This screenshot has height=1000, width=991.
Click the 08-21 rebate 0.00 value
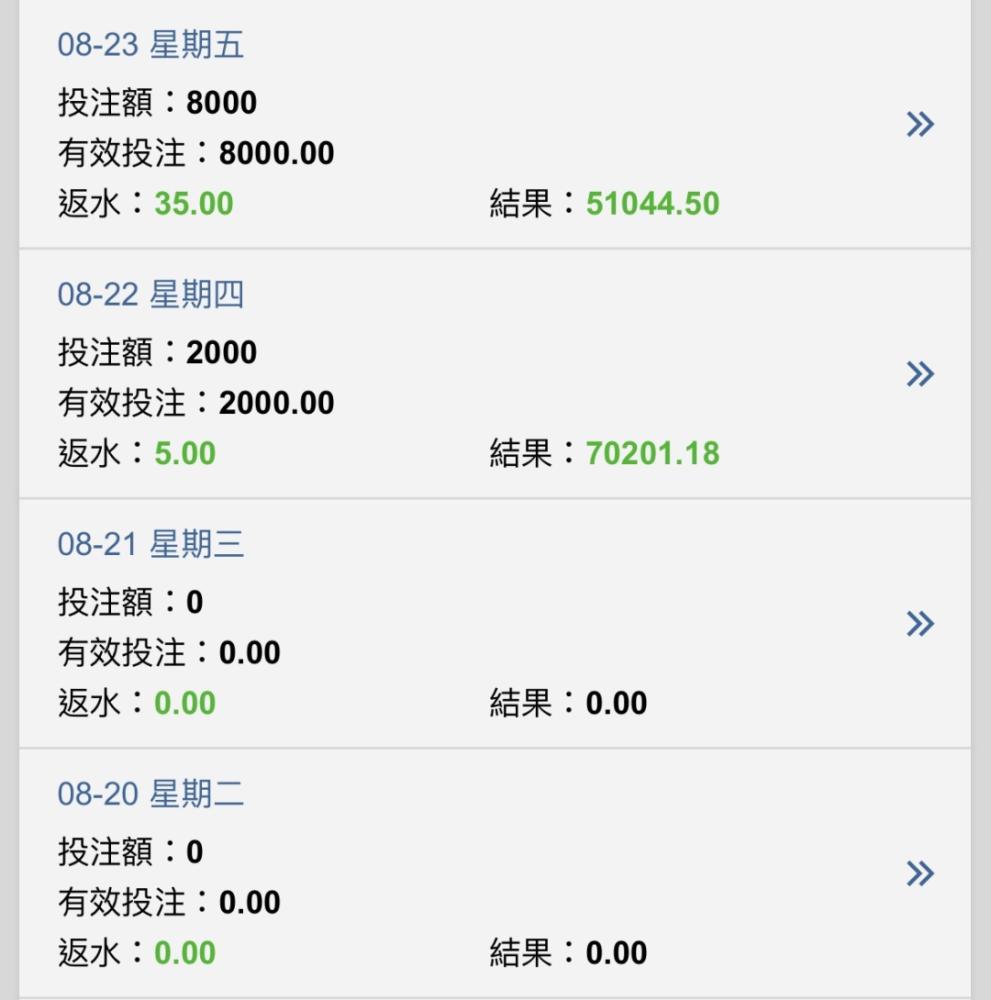point(185,703)
